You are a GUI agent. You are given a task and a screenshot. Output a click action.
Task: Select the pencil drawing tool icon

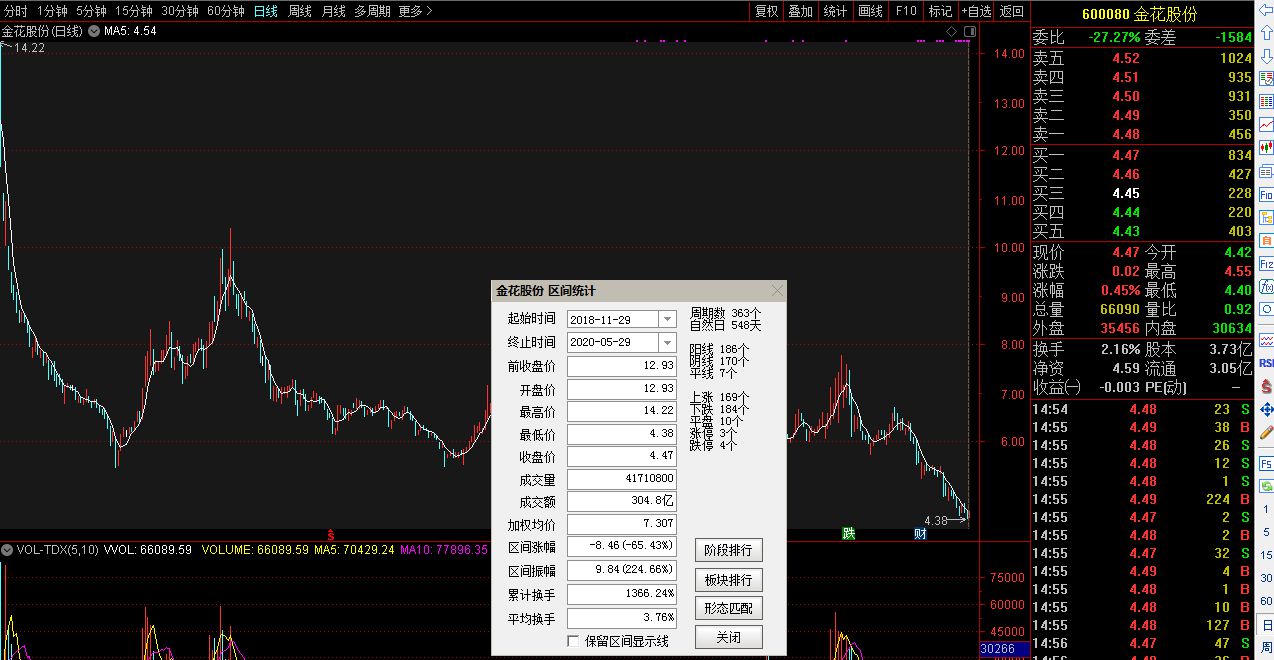[1266, 433]
